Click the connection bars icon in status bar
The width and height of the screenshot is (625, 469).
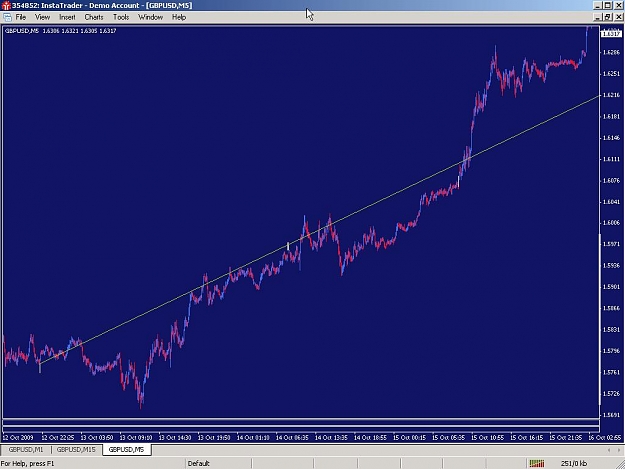click(x=537, y=463)
